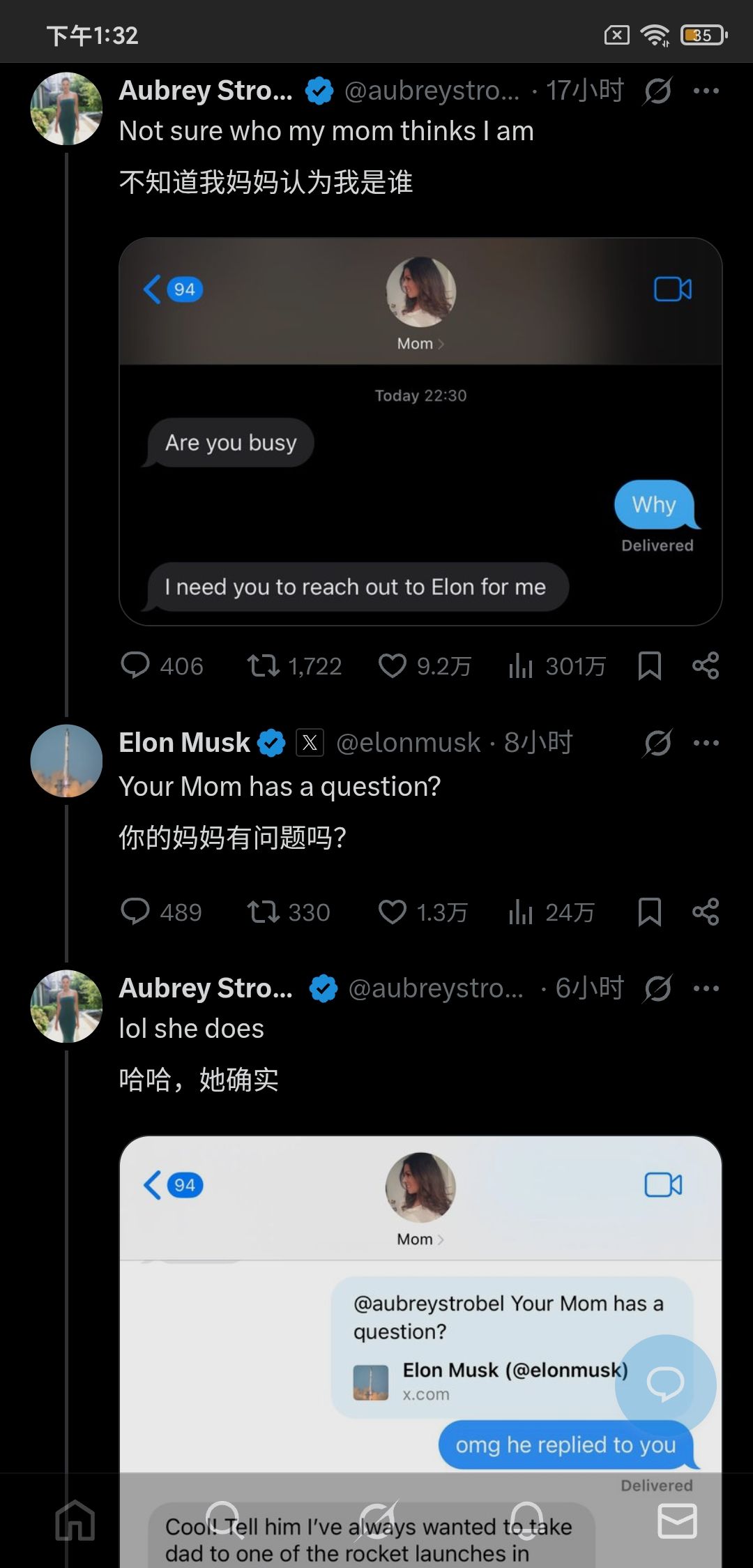This screenshot has width=753, height=1568.
Task: Bookmark Aubrey's first post
Action: click(649, 666)
